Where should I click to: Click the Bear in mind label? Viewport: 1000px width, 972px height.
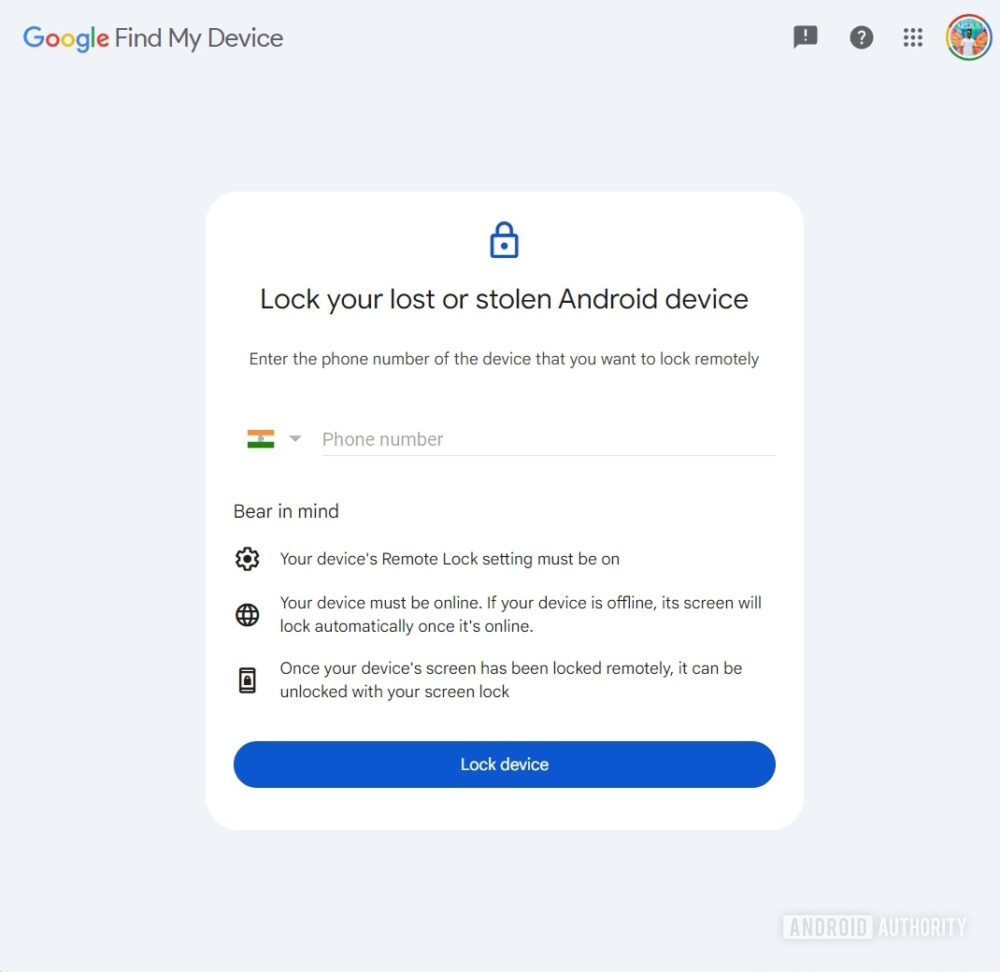pyautogui.click(x=286, y=512)
